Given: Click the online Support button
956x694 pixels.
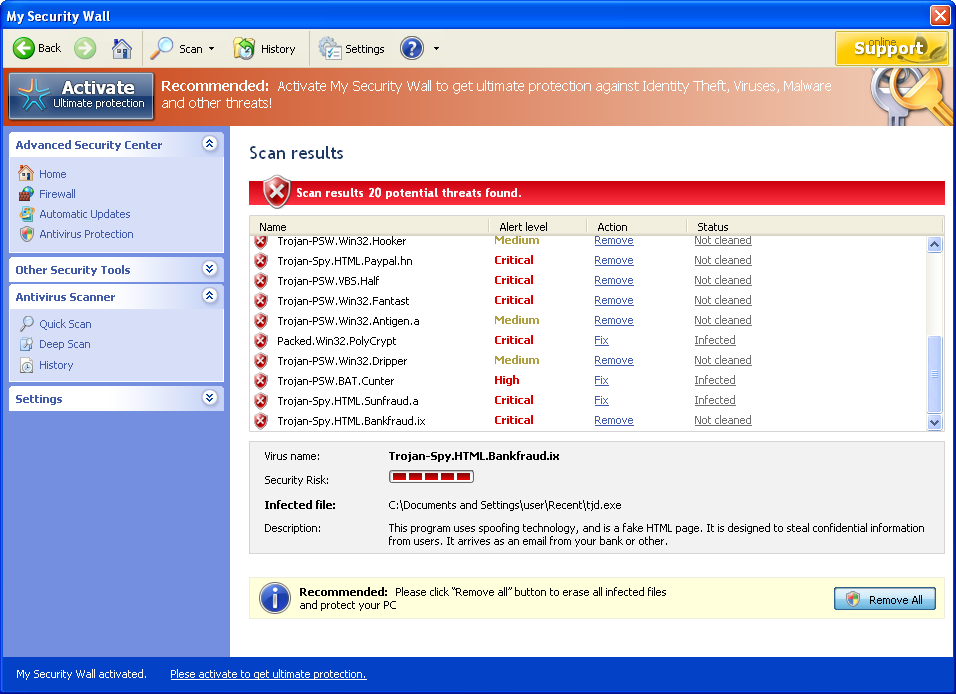Looking at the screenshot, I should (x=891, y=48).
